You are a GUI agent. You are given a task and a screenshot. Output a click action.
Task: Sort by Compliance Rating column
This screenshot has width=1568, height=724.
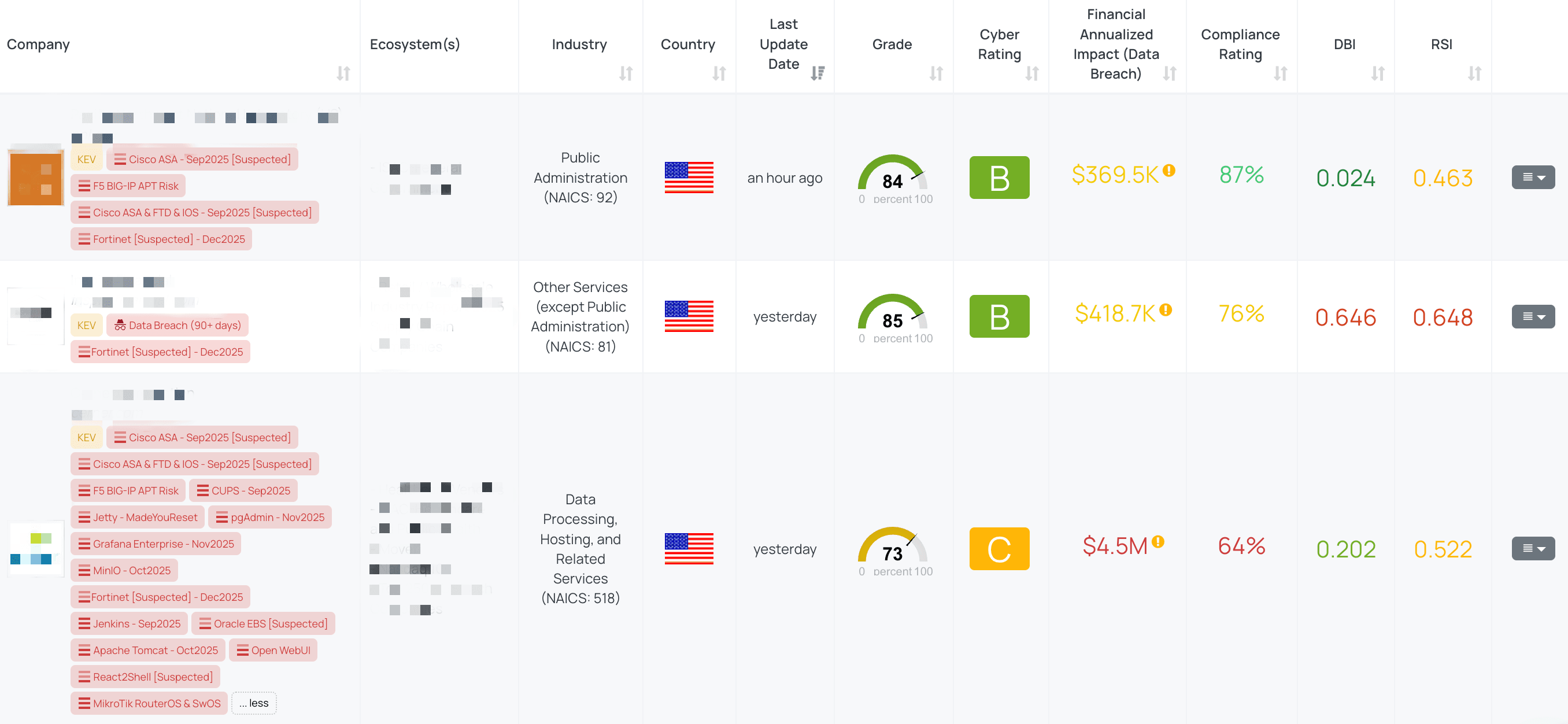click(1280, 73)
